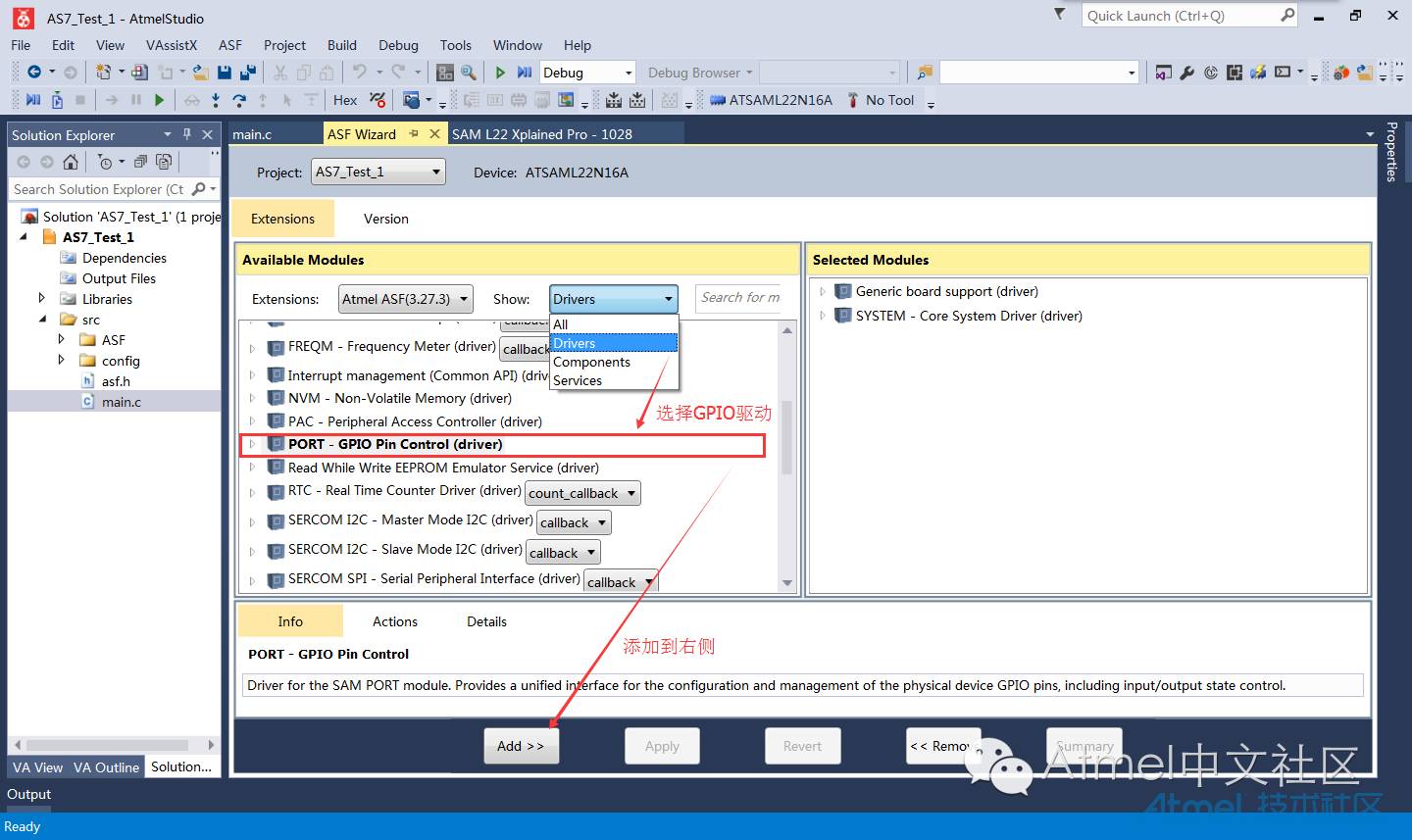This screenshot has height=840, width=1412.
Task: Expand the Libraries node in Solution Explorer
Action: [41, 298]
